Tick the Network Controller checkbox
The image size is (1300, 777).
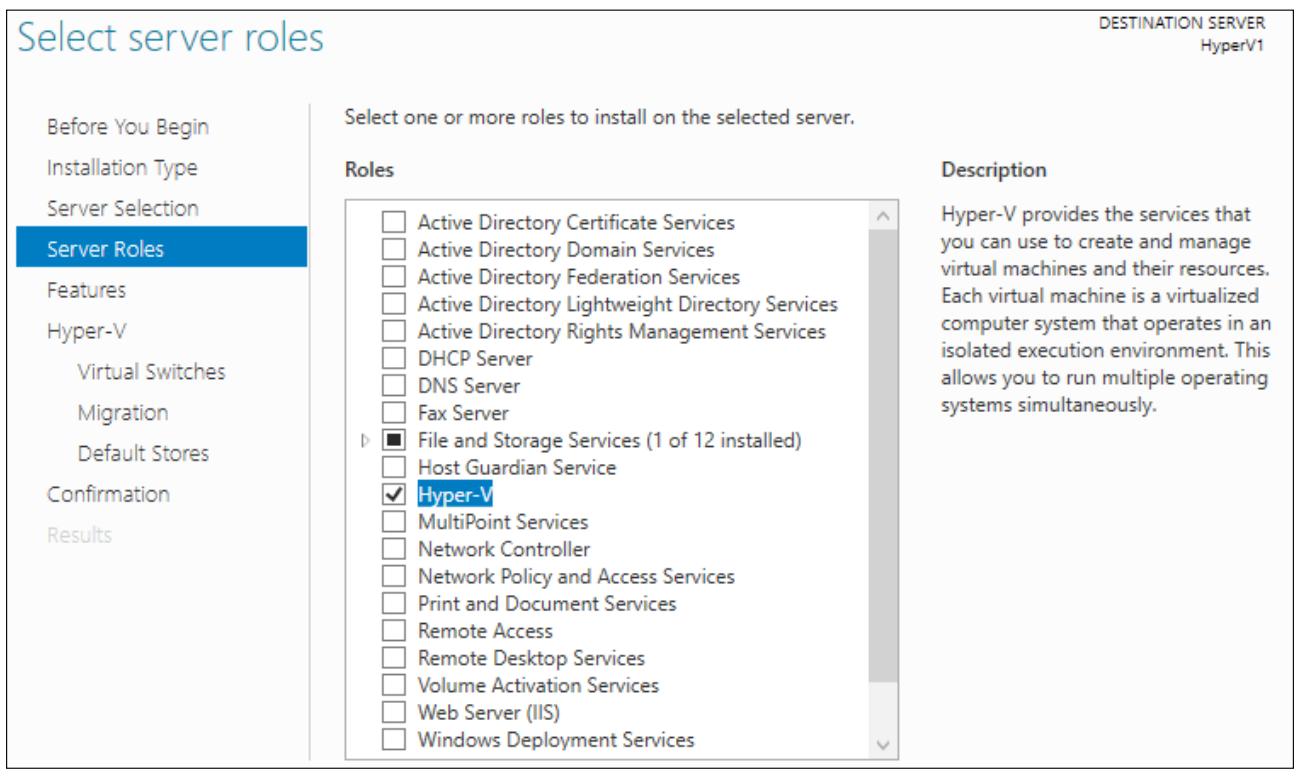point(395,549)
